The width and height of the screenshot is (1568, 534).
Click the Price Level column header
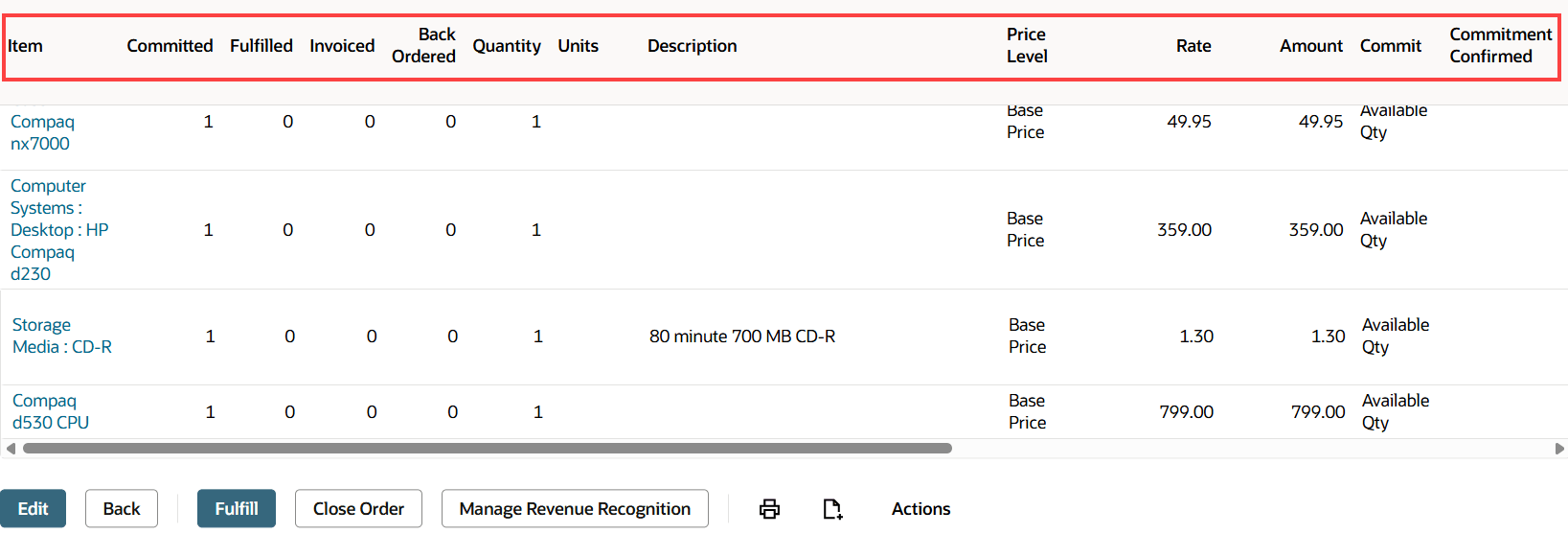pos(1027,45)
